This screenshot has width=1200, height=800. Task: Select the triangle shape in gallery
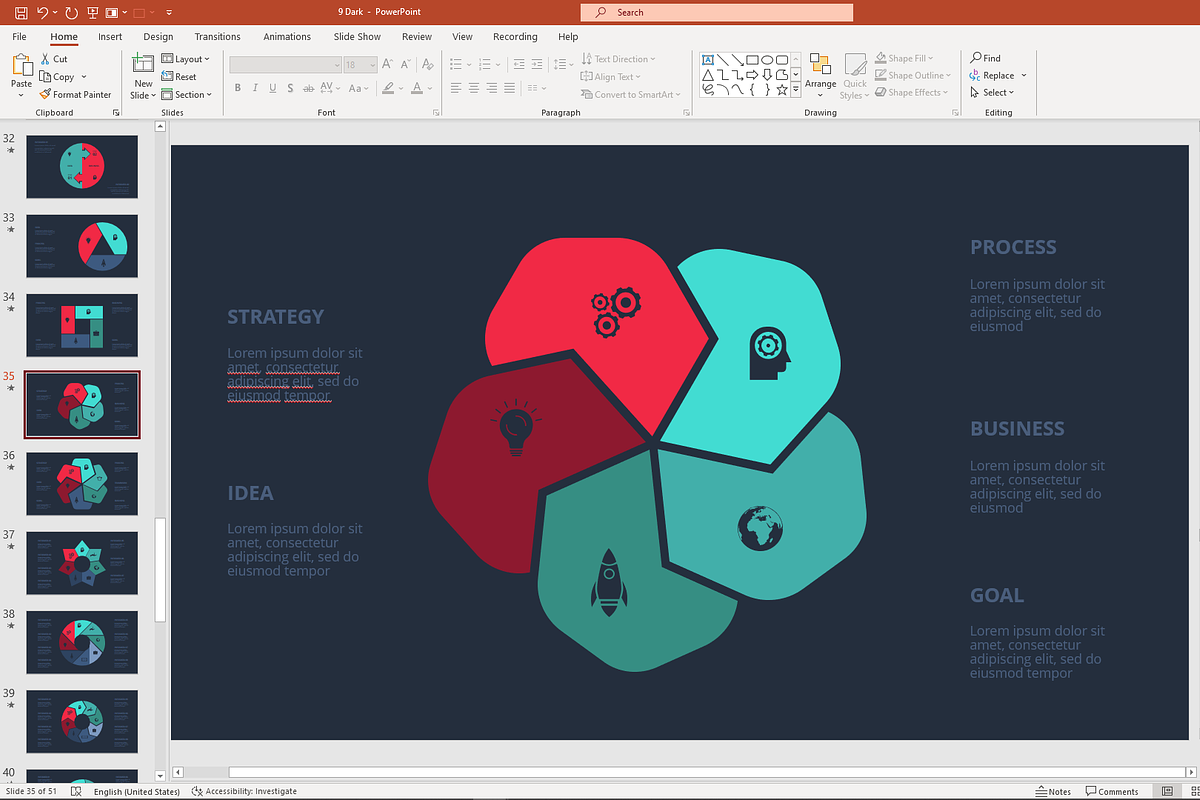tap(708, 74)
